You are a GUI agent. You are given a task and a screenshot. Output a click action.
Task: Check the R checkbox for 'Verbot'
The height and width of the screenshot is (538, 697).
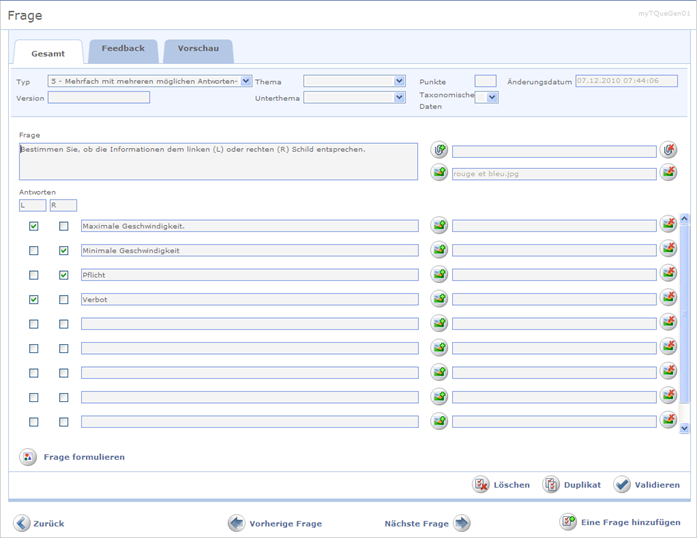tap(64, 299)
